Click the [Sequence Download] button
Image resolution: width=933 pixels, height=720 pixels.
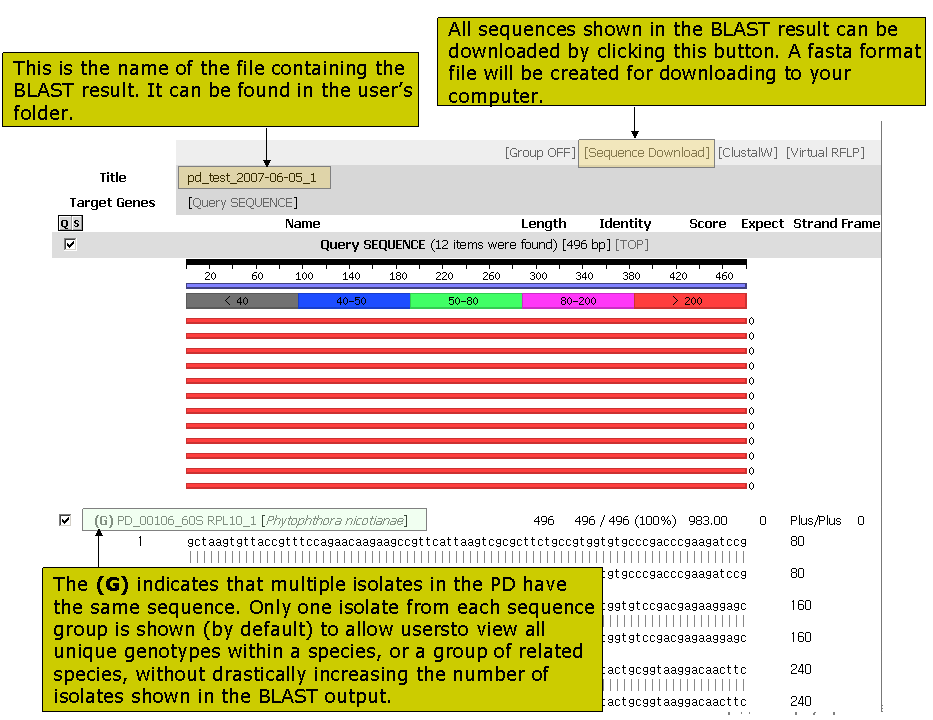[x=646, y=153]
